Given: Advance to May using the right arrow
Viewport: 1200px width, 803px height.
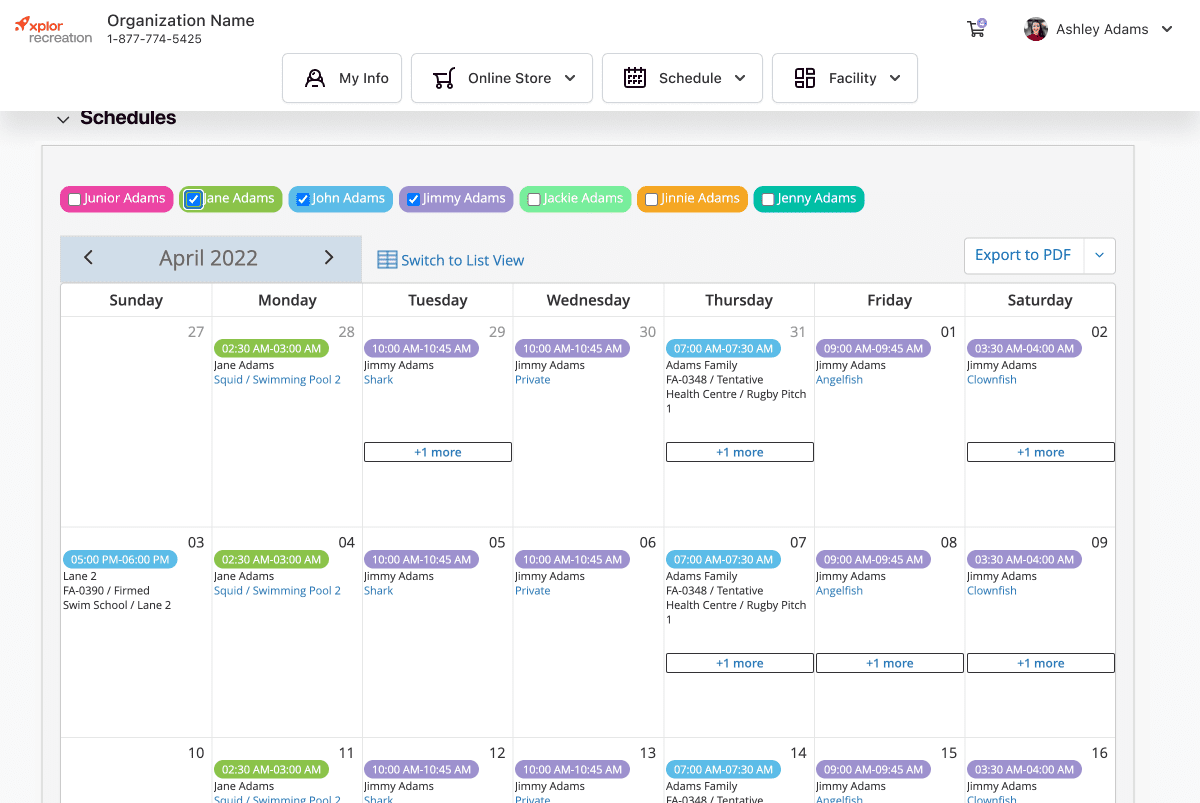Looking at the screenshot, I should click(x=329, y=257).
